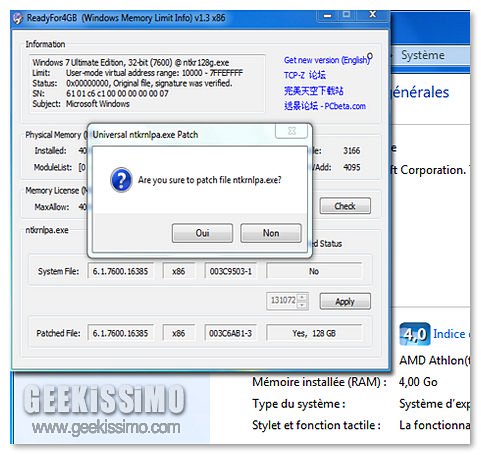Decline the patch with Non button
The height and width of the screenshot is (455, 481).
[x=271, y=233]
